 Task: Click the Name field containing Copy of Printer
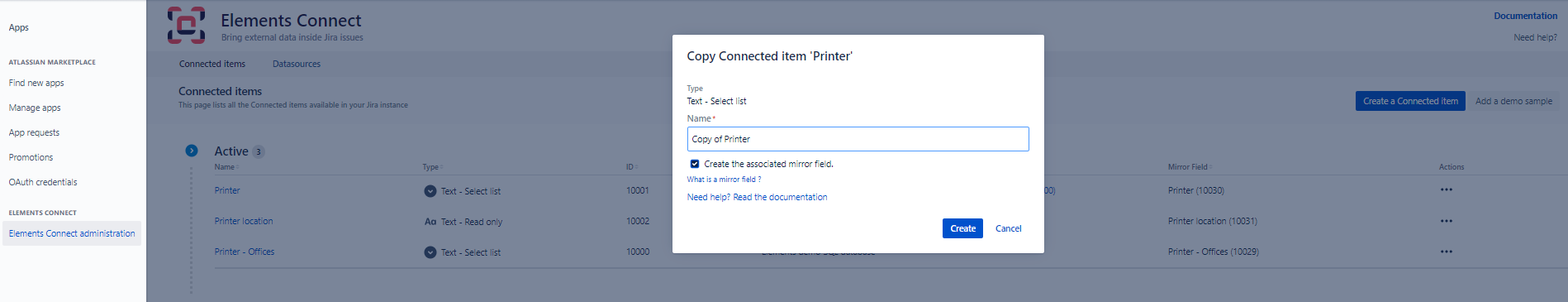point(858,139)
